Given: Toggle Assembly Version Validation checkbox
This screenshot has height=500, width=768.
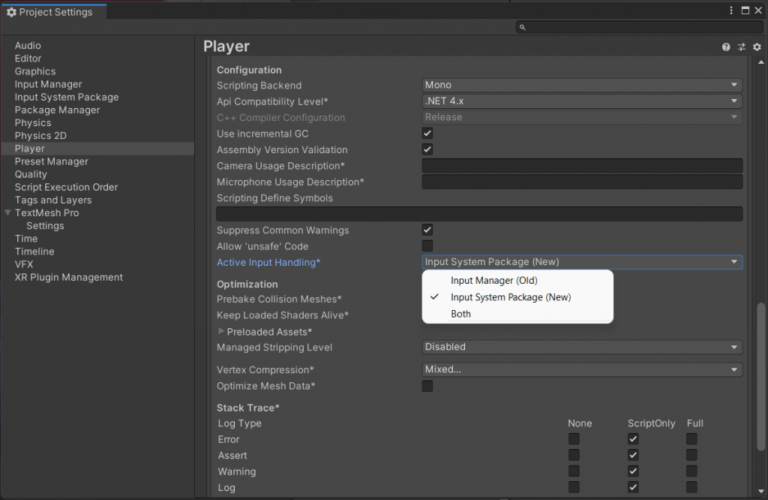Looking at the screenshot, I should point(428,149).
